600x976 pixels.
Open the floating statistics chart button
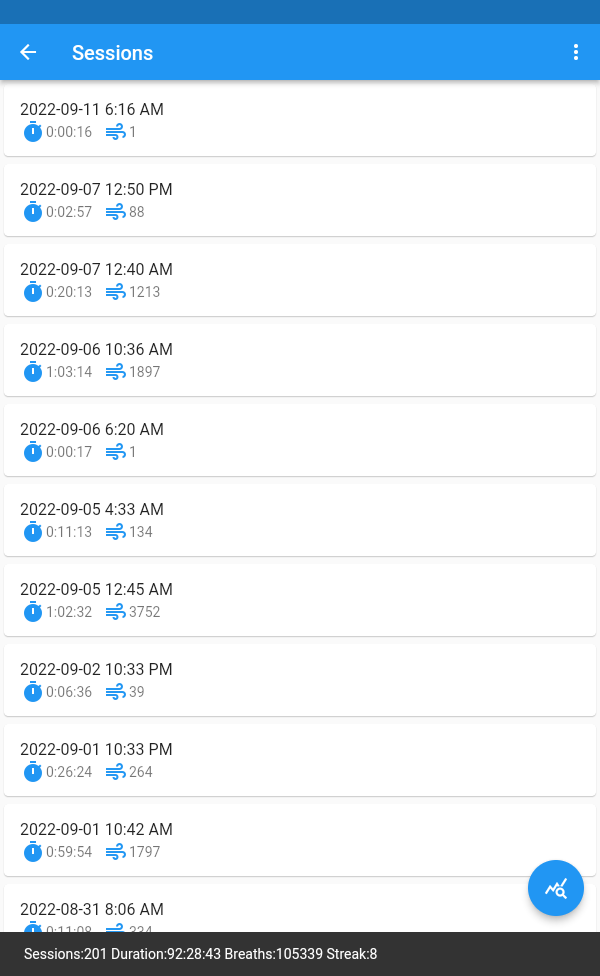556,888
